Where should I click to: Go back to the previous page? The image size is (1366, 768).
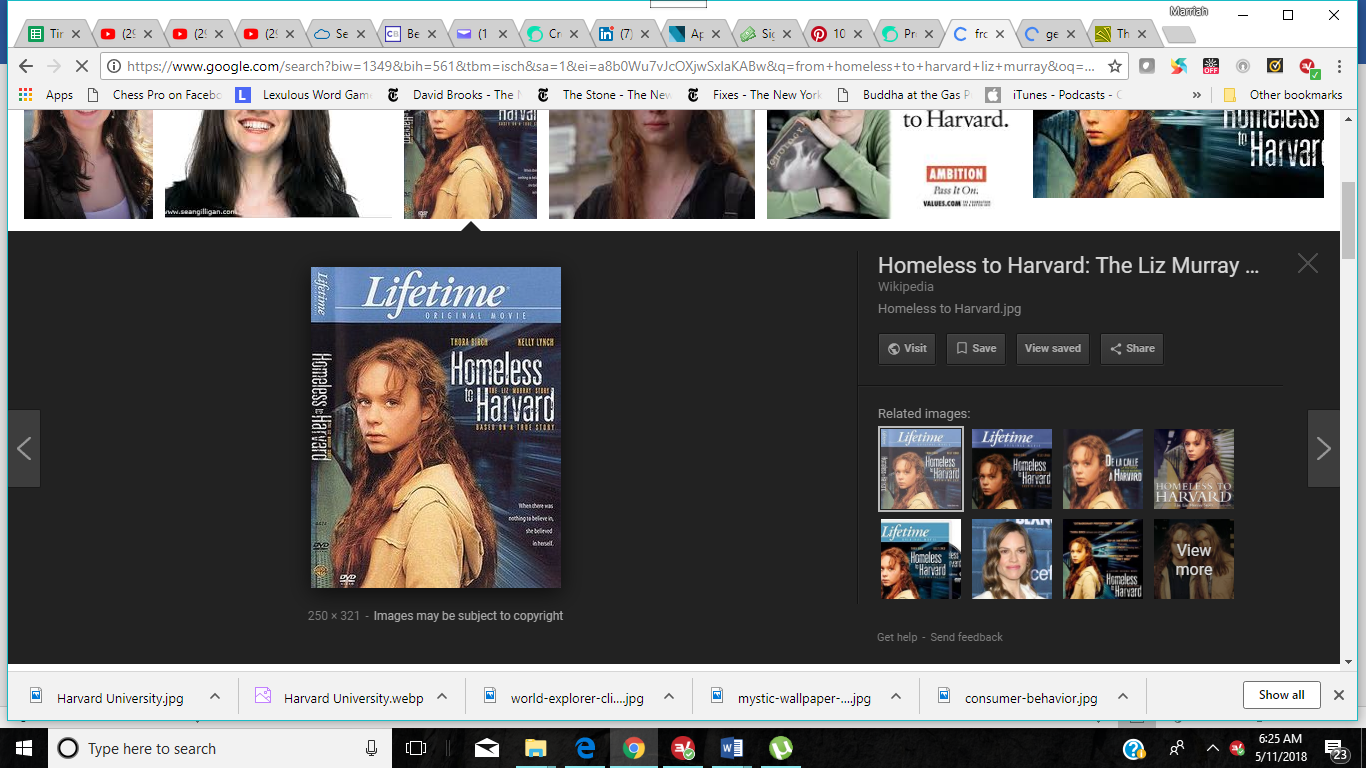[x=26, y=66]
